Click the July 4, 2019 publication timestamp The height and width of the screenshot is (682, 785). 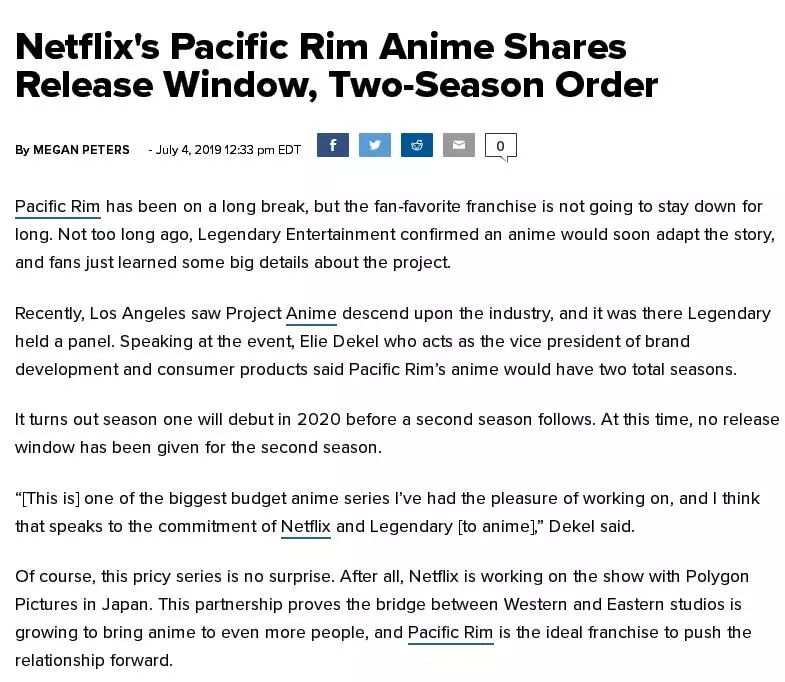(x=228, y=150)
